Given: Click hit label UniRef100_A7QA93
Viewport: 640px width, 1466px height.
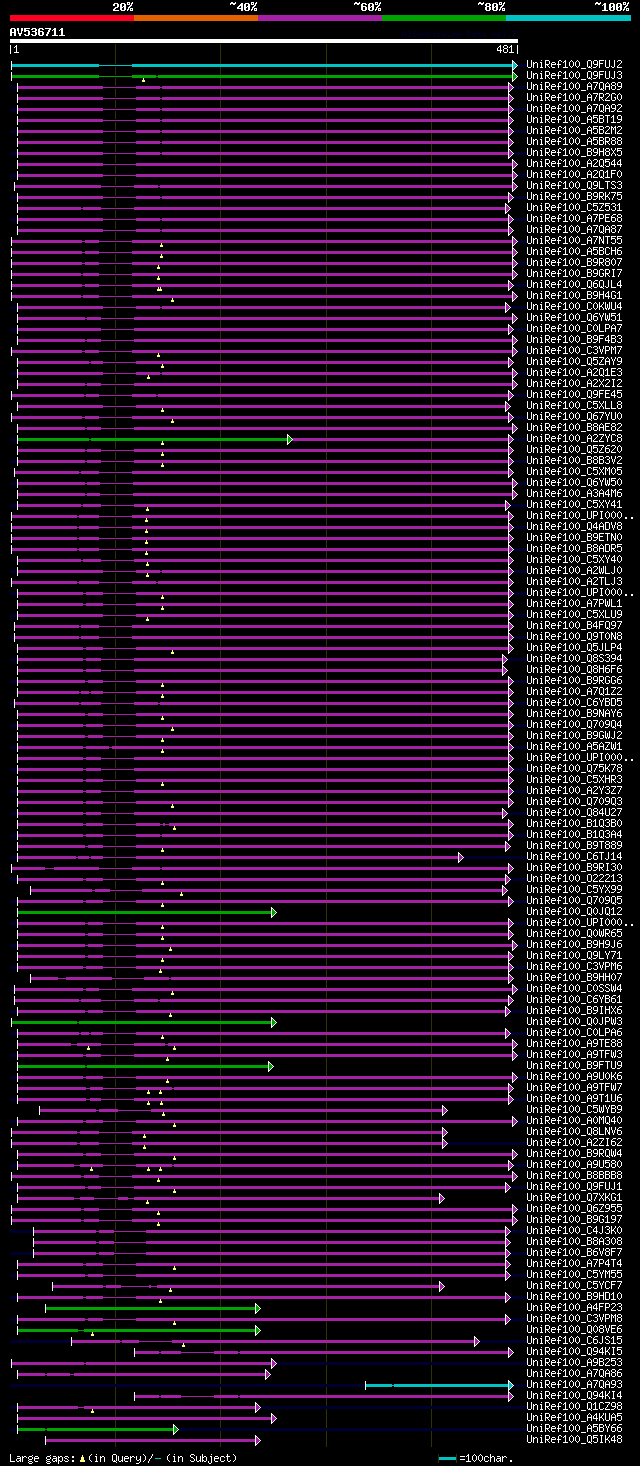Looking at the screenshot, I should point(575,1384).
